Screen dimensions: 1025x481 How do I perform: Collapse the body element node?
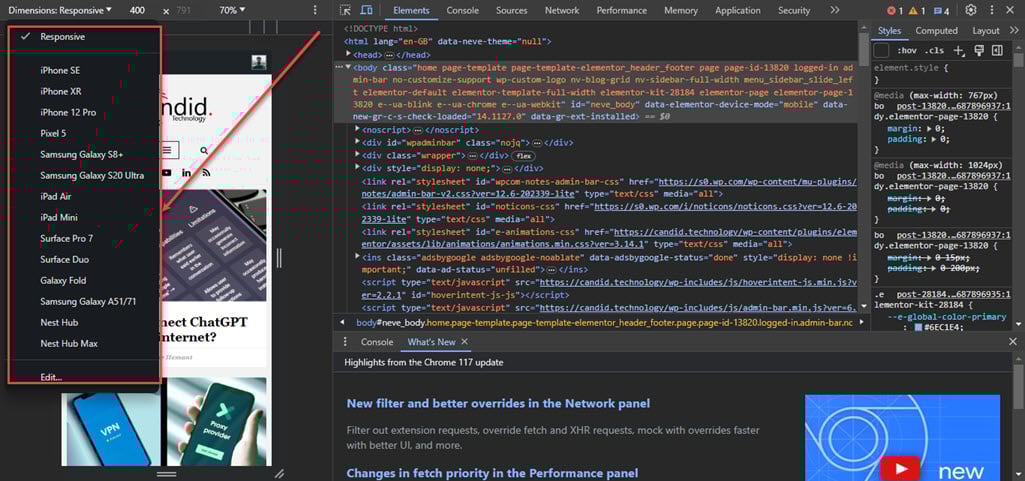(348, 67)
